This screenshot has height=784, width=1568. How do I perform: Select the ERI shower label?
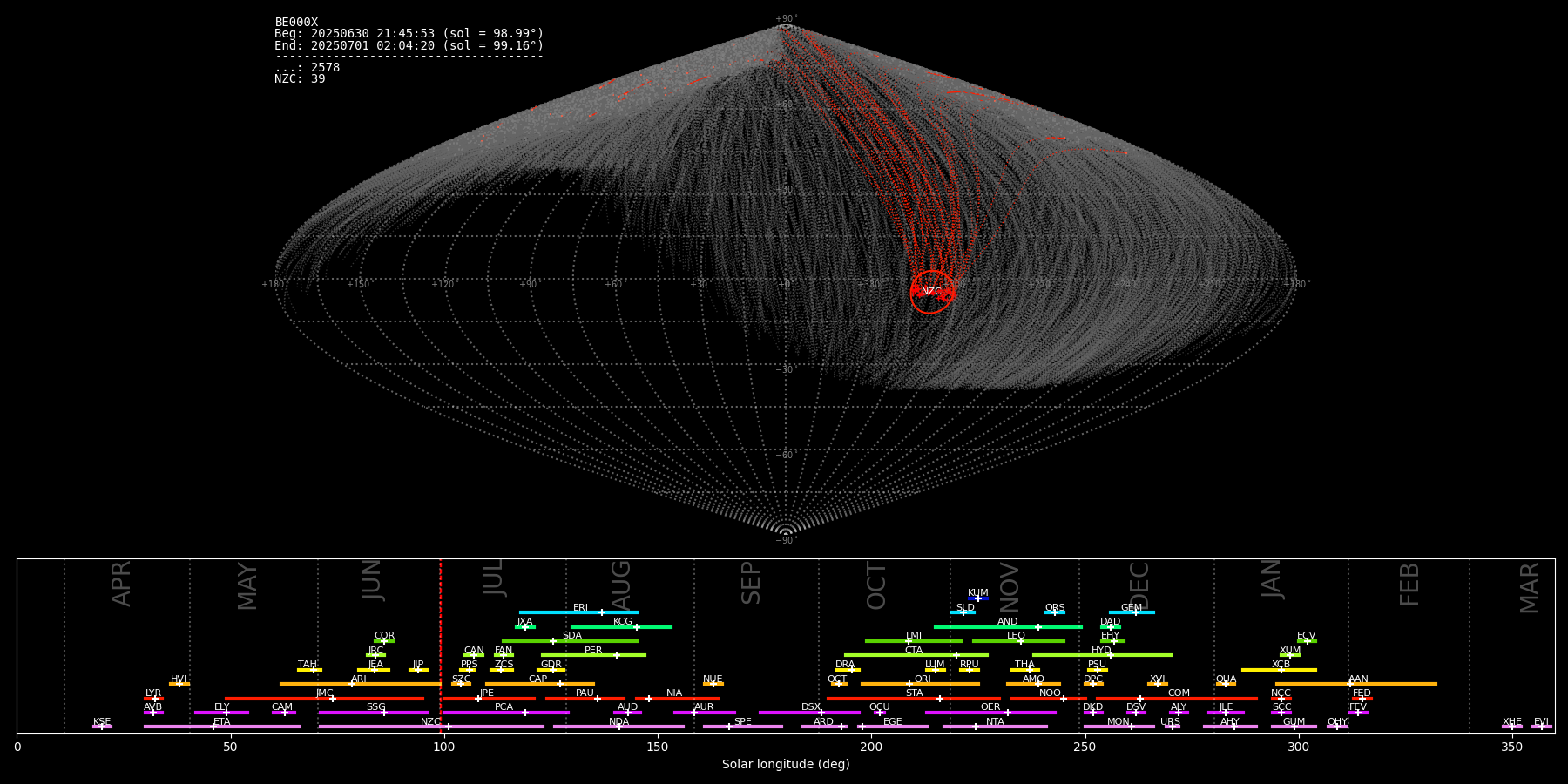click(x=580, y=608)
